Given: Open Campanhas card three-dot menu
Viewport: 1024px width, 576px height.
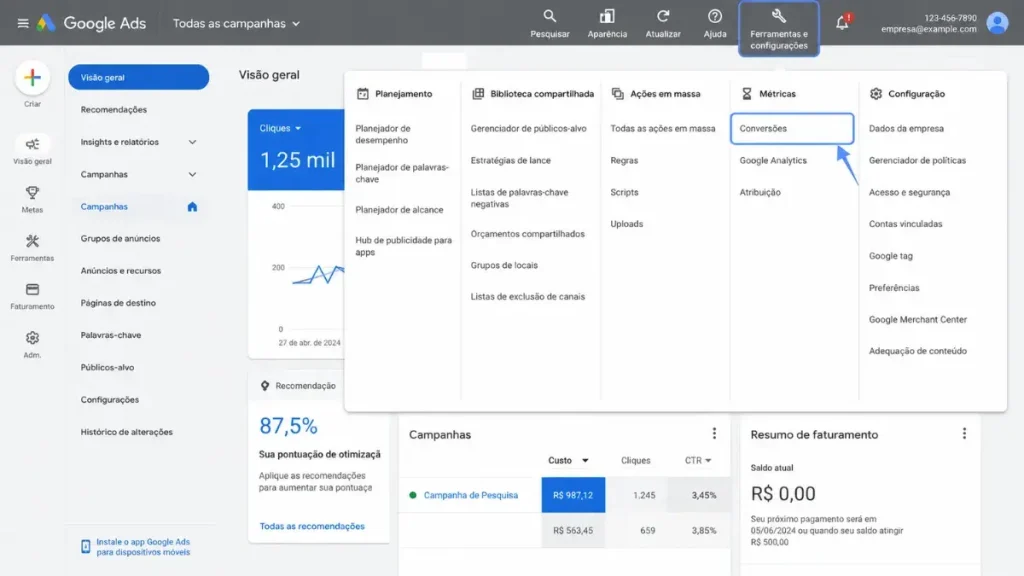Looking at the screenshot, I should coord(714,434).
